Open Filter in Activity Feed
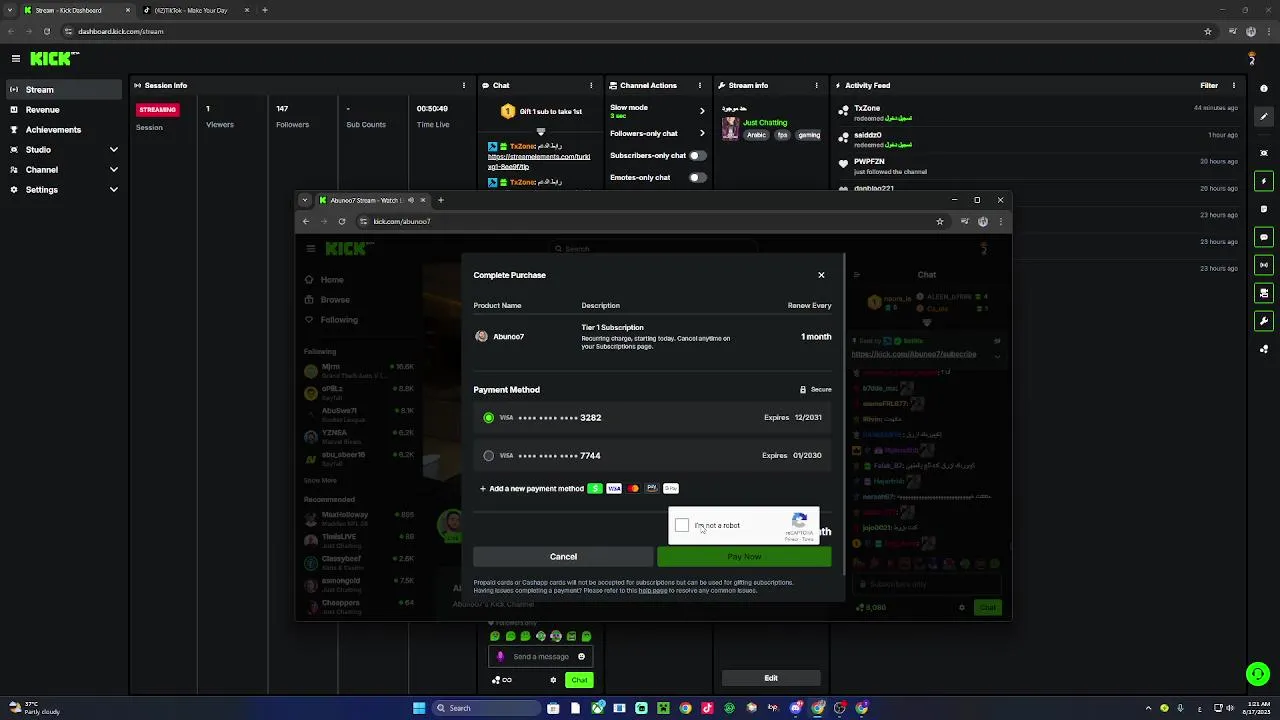 1209,86
